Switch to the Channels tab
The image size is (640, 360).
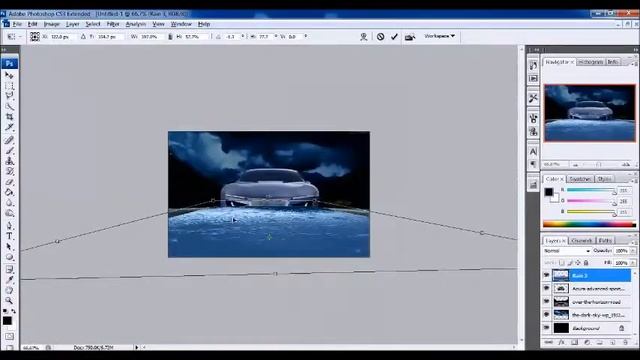pyautogui.click(x=582, y=240)
